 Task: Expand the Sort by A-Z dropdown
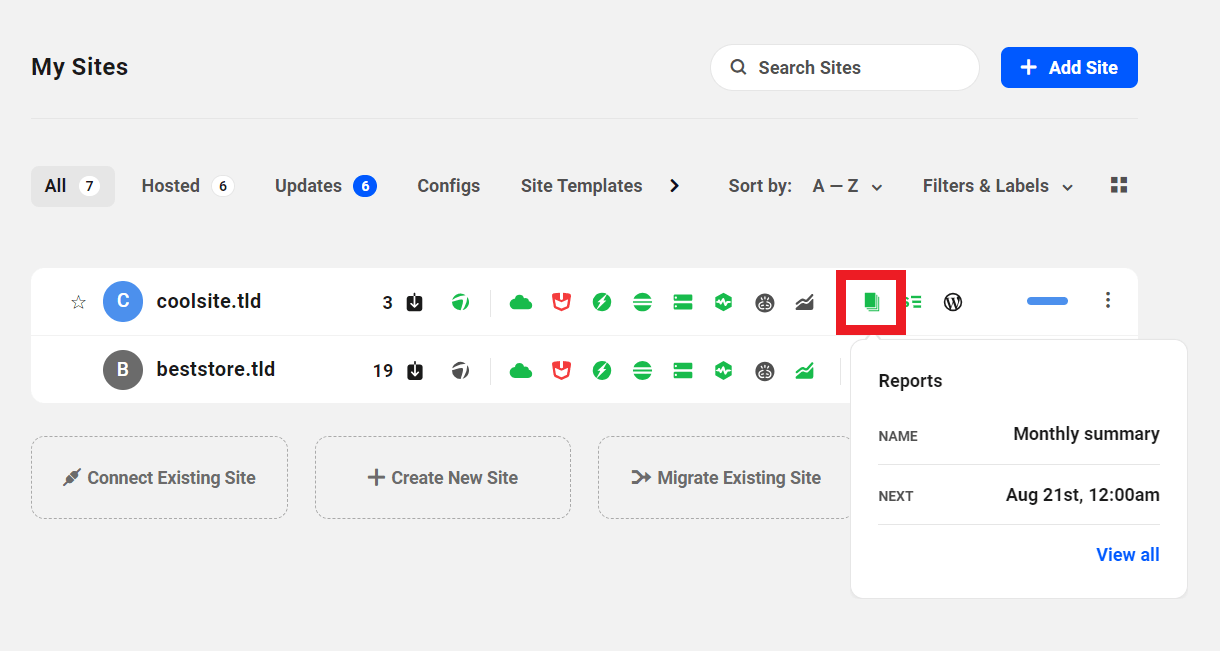[x=846, y=186]
